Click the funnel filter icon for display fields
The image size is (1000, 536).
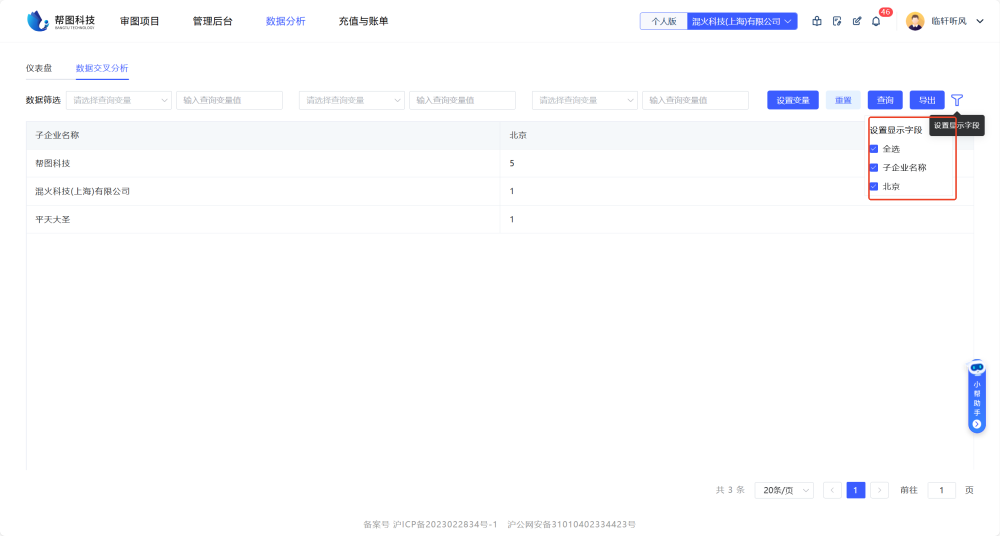click(957, 100)
